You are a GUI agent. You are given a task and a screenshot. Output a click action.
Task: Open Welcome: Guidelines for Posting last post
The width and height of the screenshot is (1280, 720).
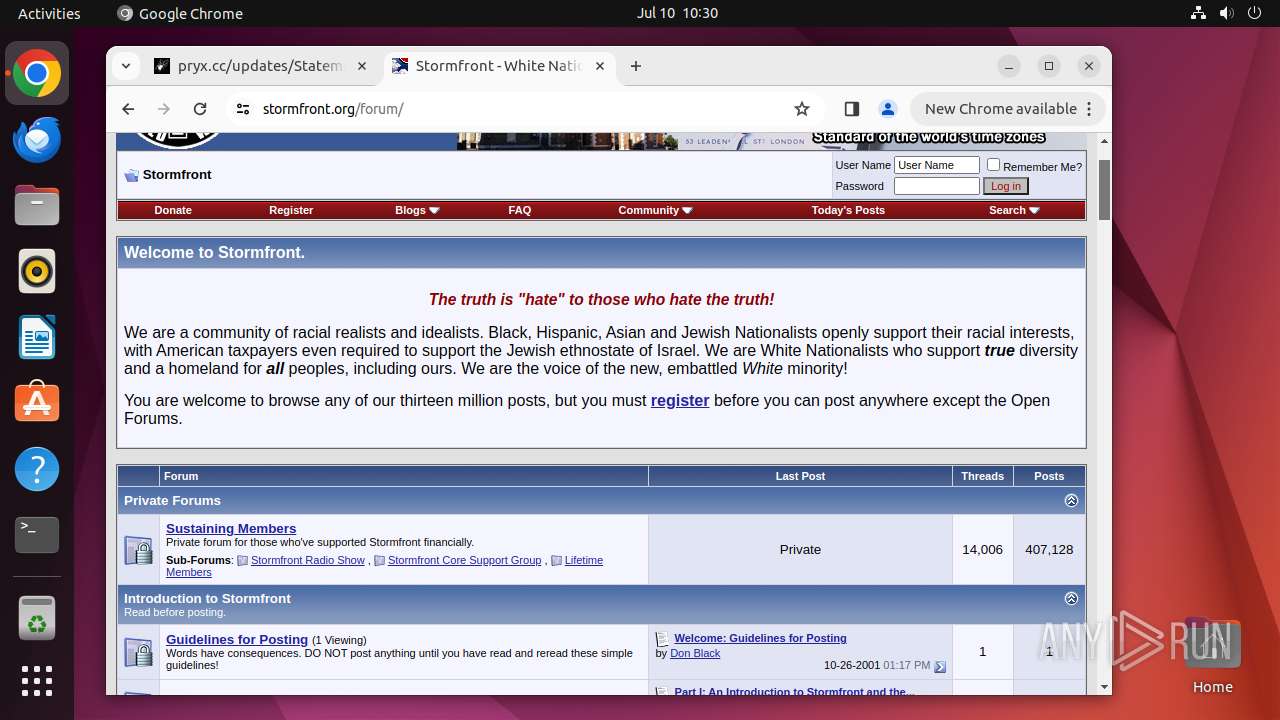click(760, 638)
